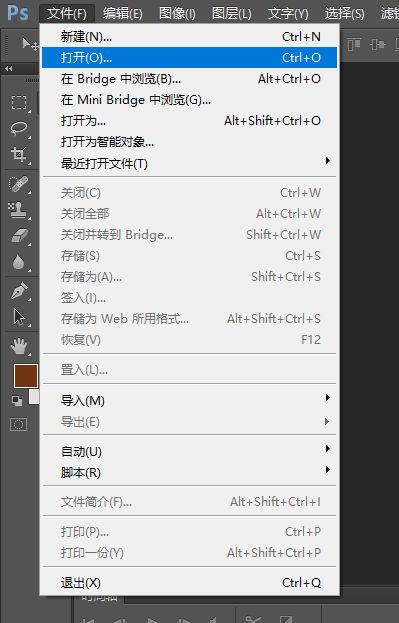The width and height of the screenshot is (399, 623).
Task: Select the Clone Stamp tool
Action: coord(18,210)
